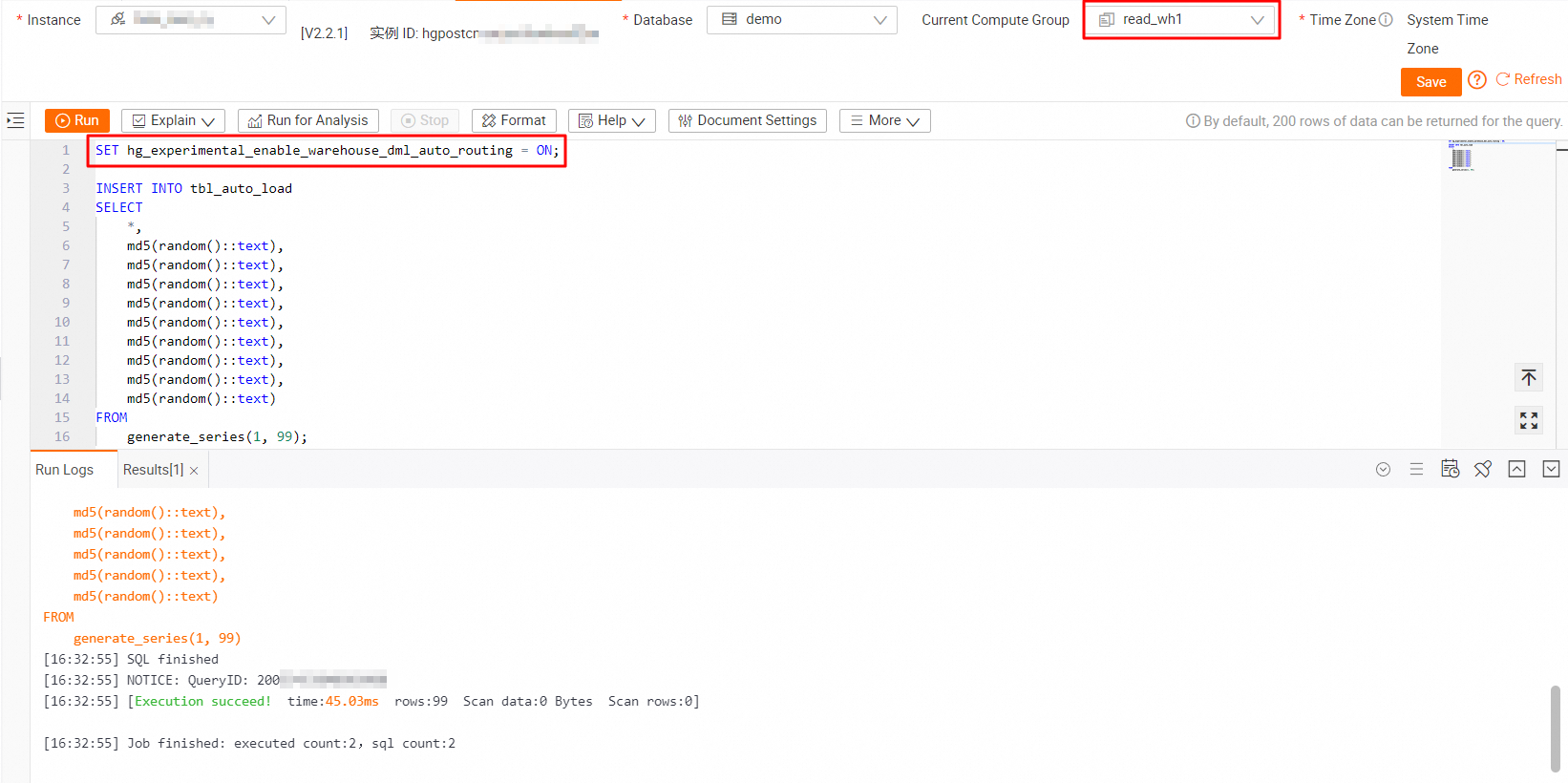Click the FROM keyword on line 15

[112, 417]
